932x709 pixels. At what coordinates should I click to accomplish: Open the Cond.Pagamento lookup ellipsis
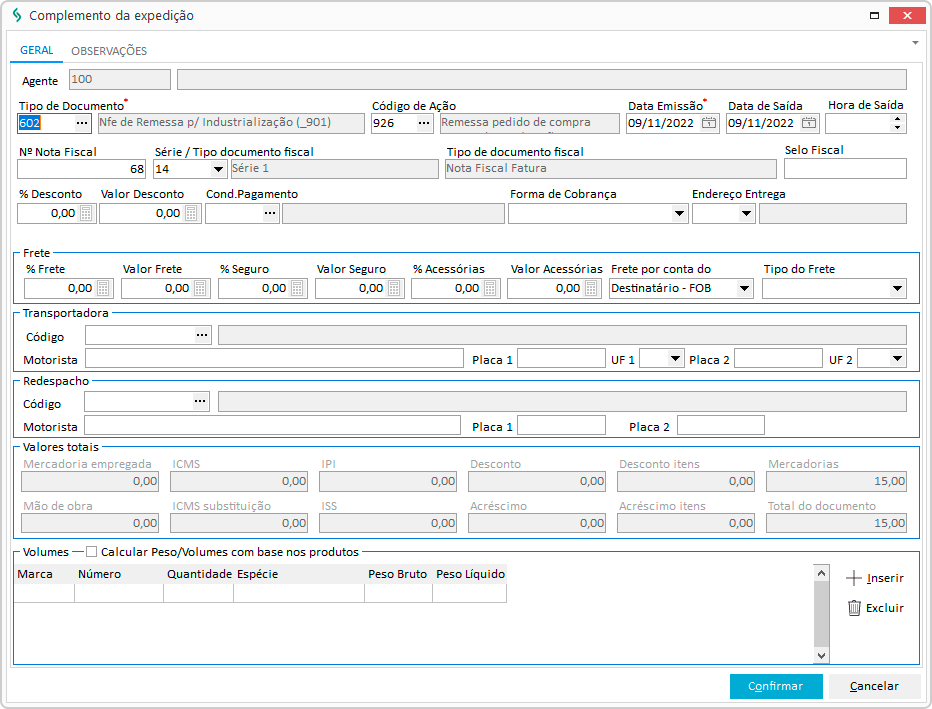tap(269, 213)
